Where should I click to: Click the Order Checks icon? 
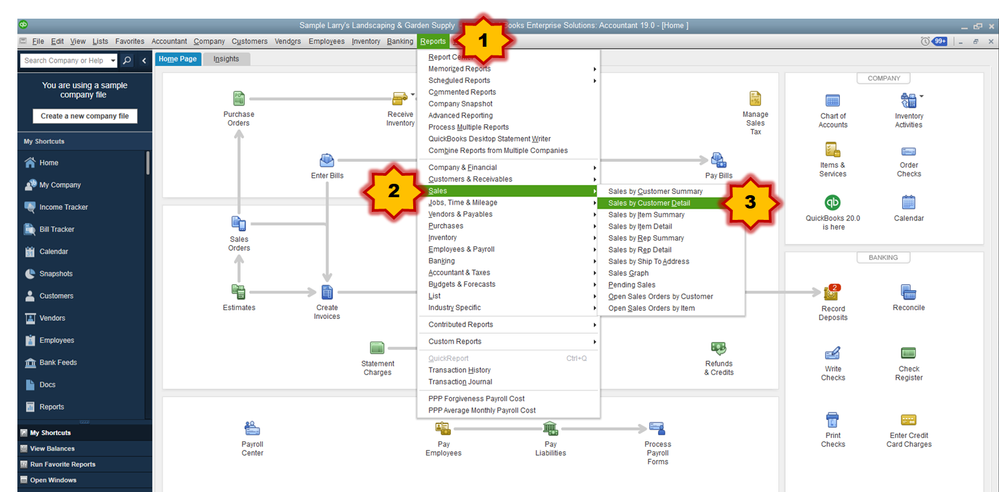[909, 152]
